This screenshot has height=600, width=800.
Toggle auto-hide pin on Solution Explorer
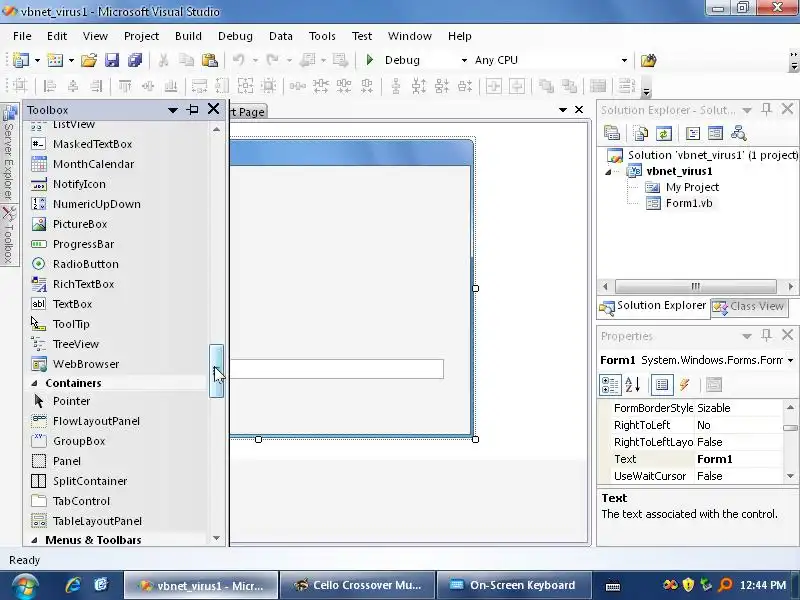point(766,109)
